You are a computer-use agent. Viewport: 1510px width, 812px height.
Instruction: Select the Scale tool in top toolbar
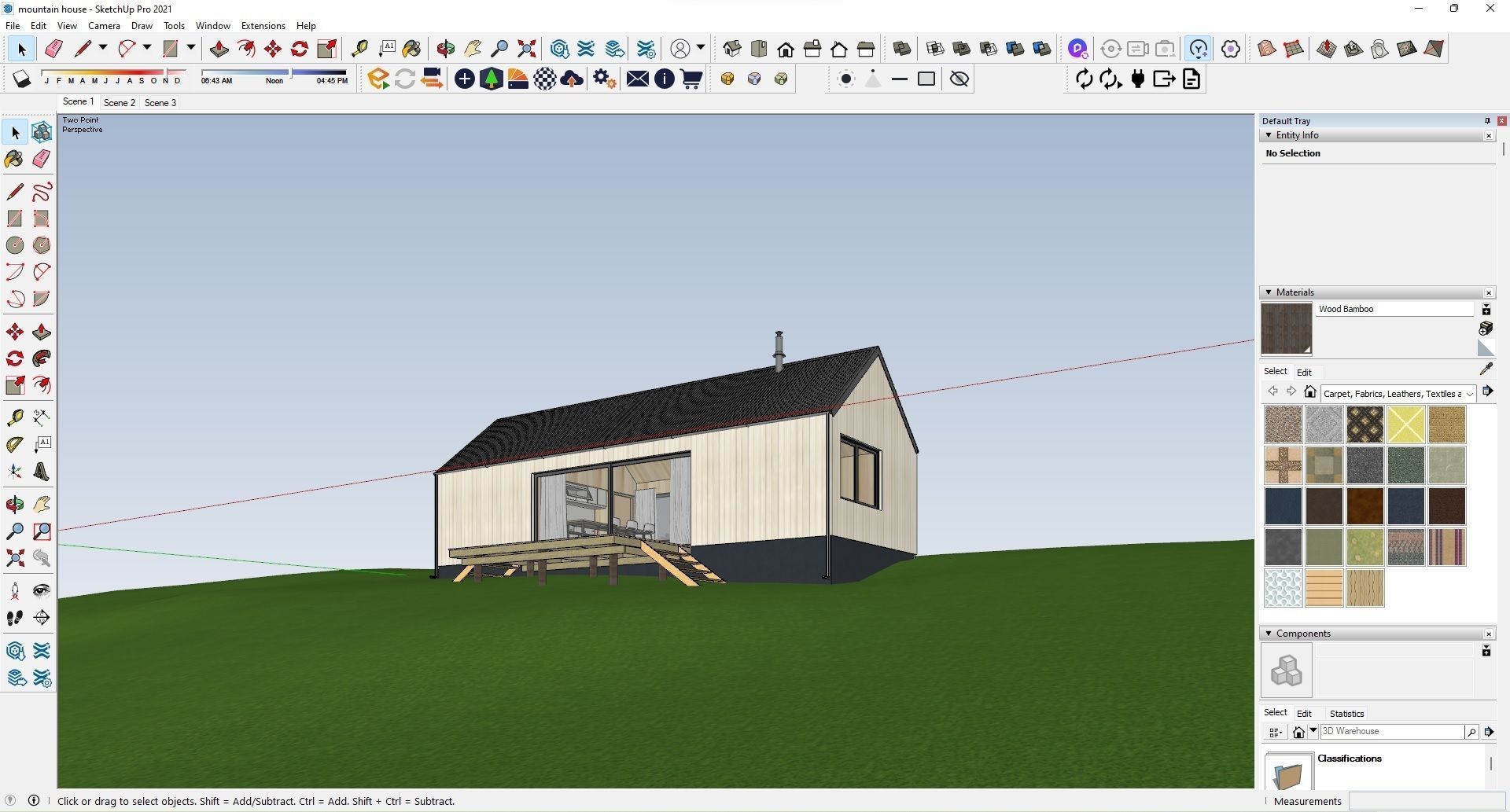point(326,49)
